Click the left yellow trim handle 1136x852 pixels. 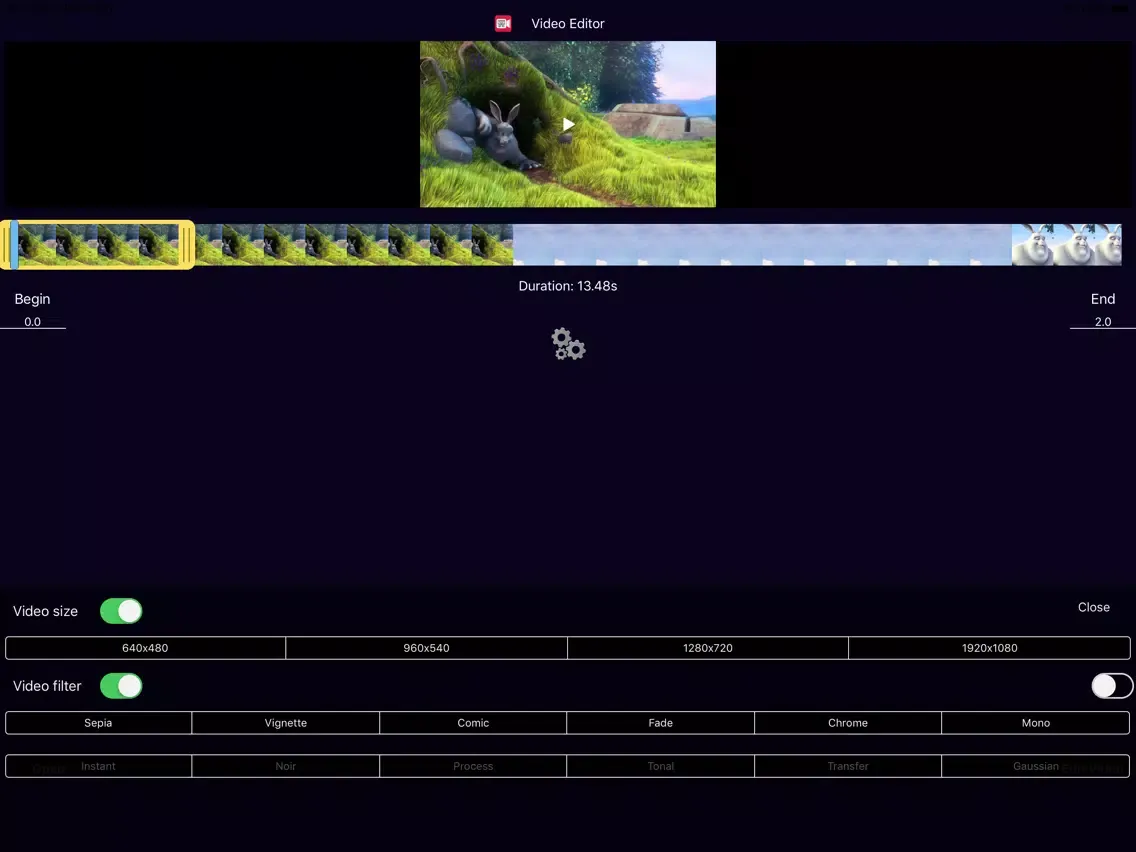[6, 245]
